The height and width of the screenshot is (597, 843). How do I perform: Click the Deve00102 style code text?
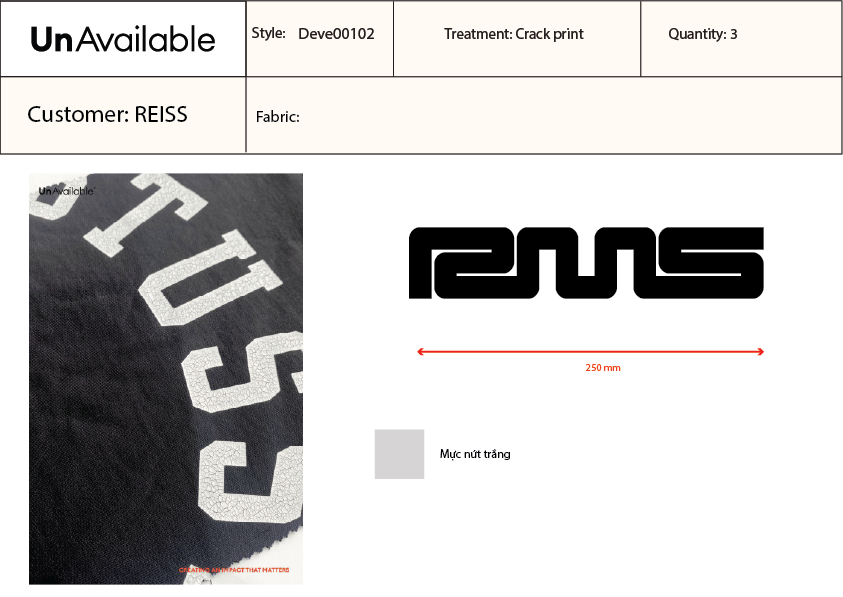click(336, 34)
